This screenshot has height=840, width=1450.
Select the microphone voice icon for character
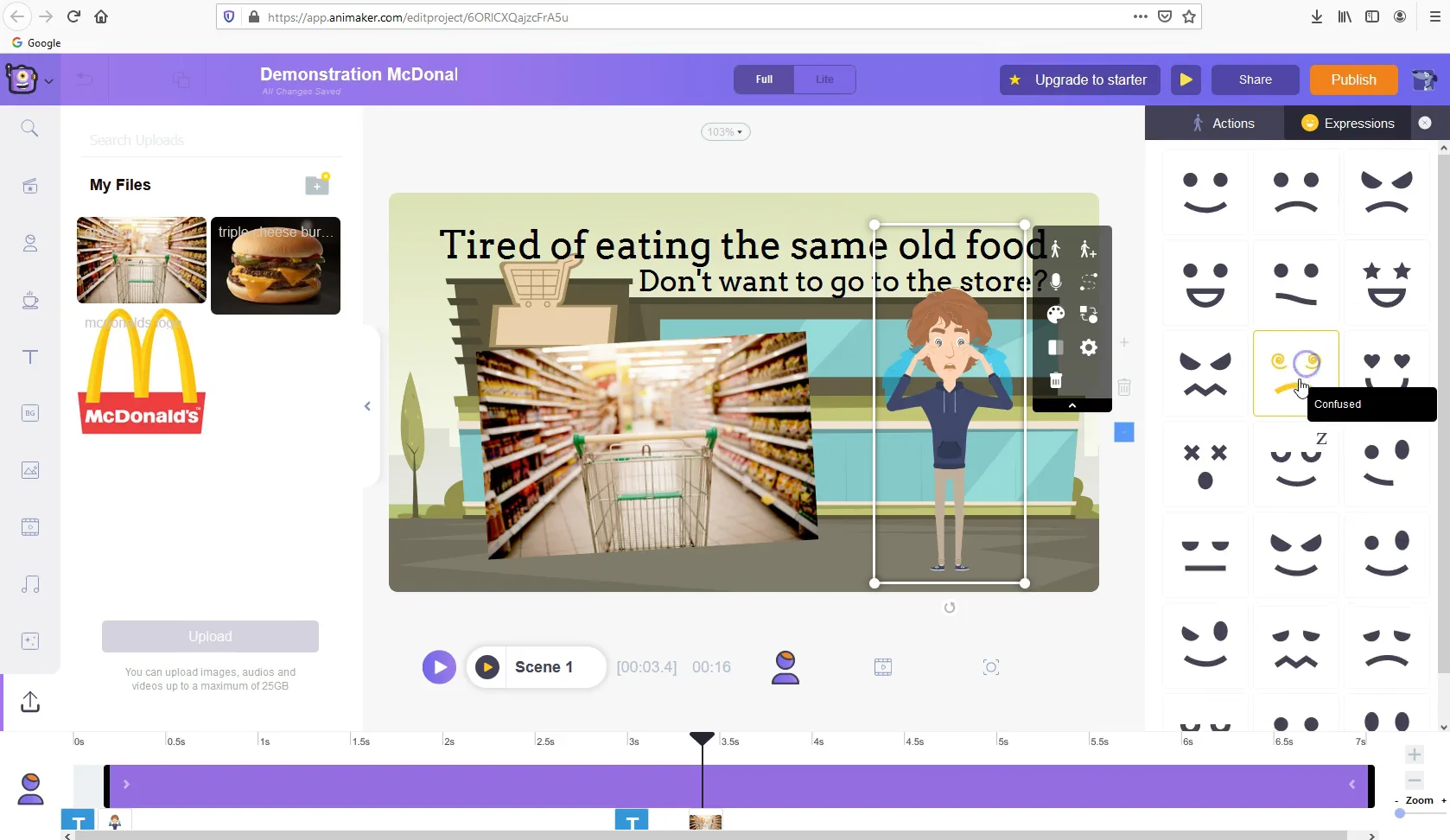point(1054,282)
